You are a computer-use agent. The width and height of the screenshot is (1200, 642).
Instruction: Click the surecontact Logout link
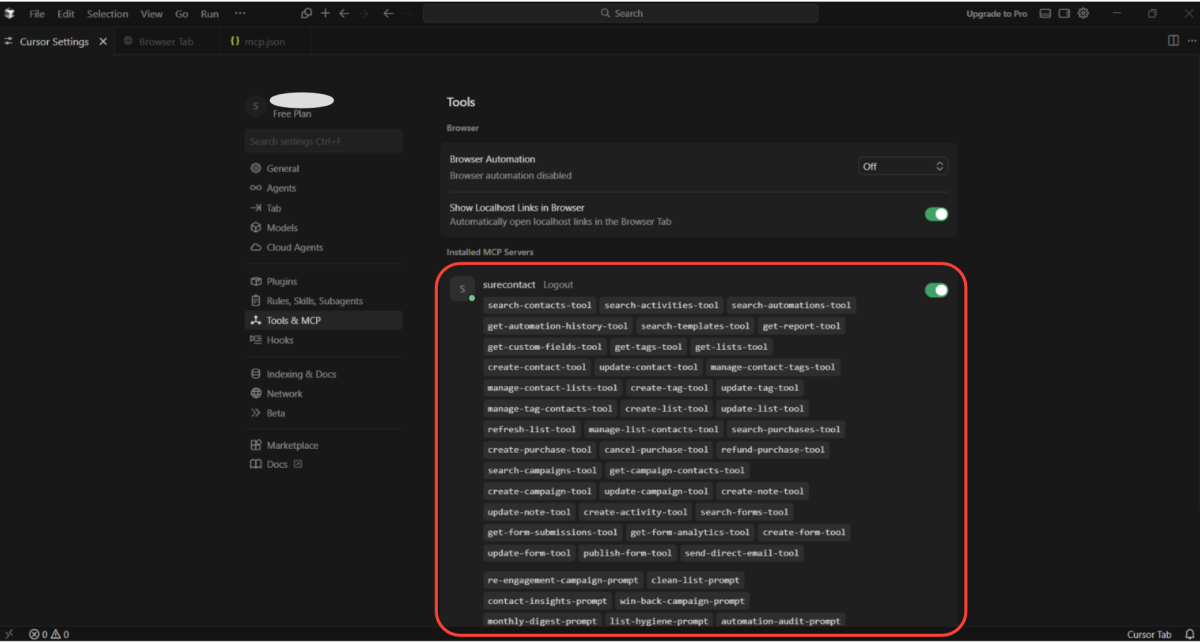click(x=558, y=285)
